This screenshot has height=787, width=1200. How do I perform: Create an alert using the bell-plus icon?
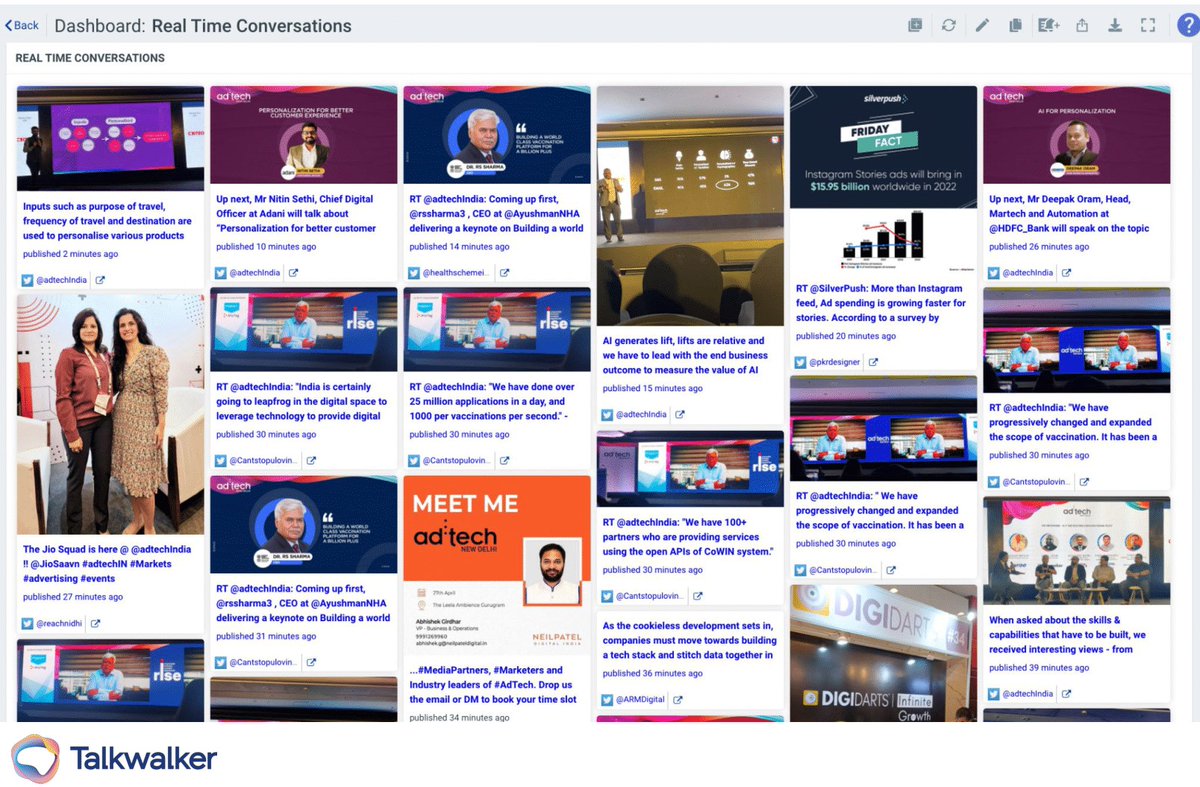pyautogui.click(x=1048, y=26)
